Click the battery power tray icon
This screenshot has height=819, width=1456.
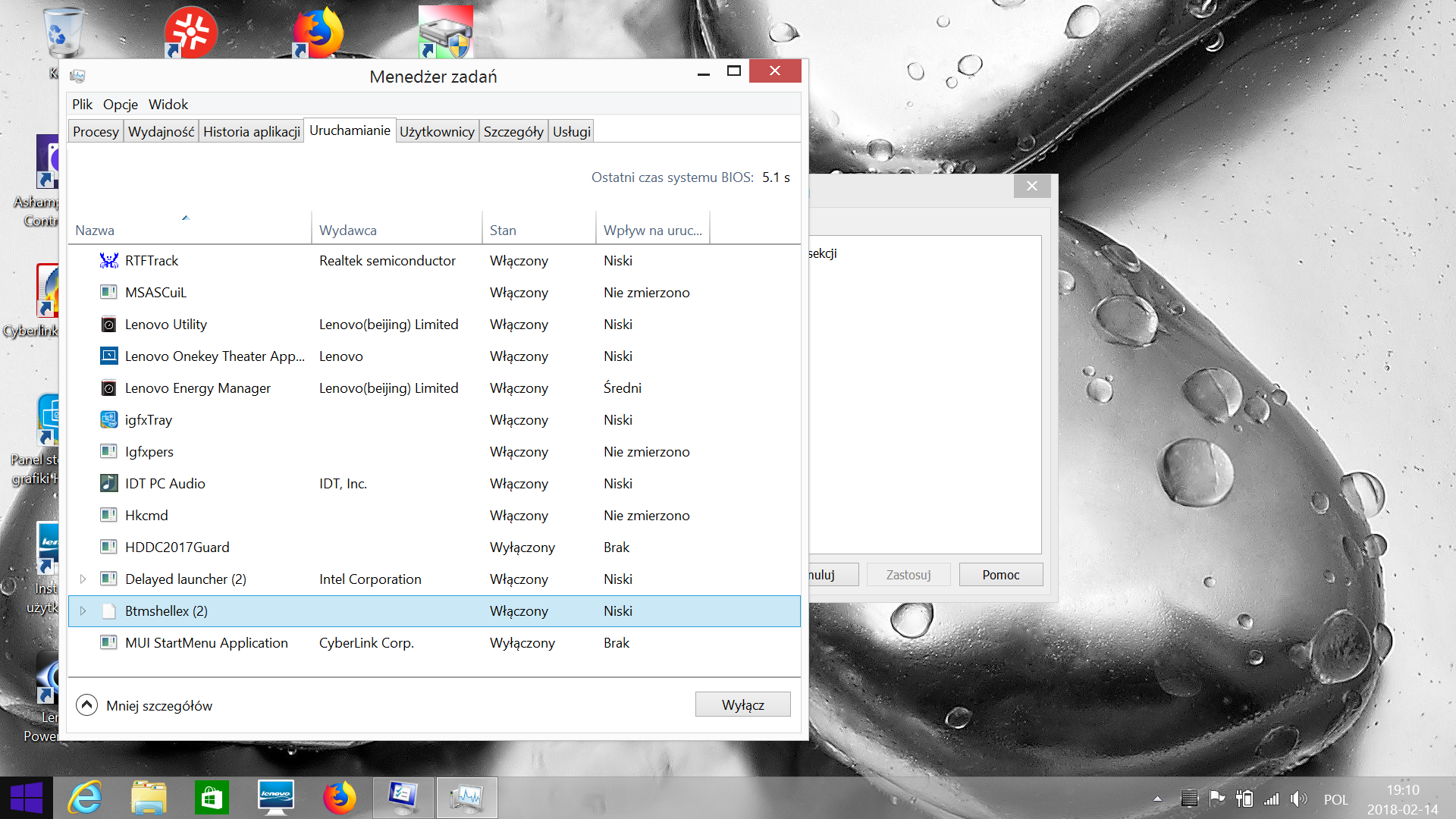pos(1244,799)
